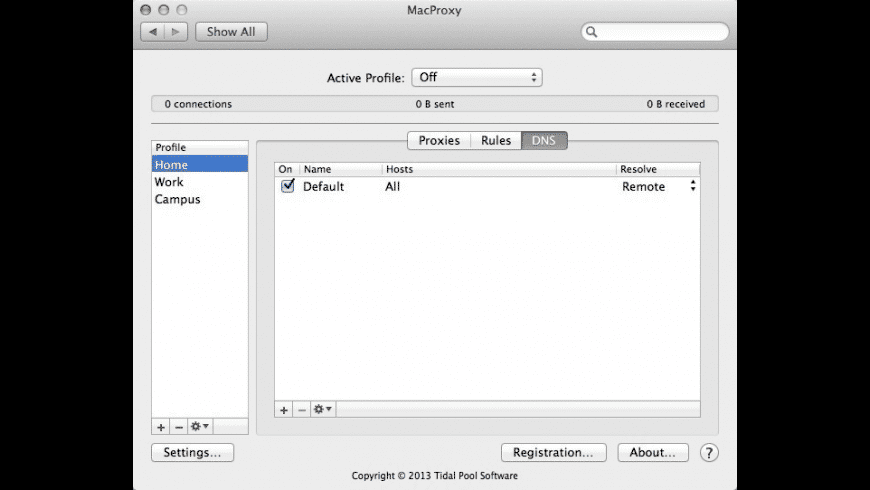Zoom the MacProxy window
Image resolution: width=870 pixels, height=490 pixels.
181,9
